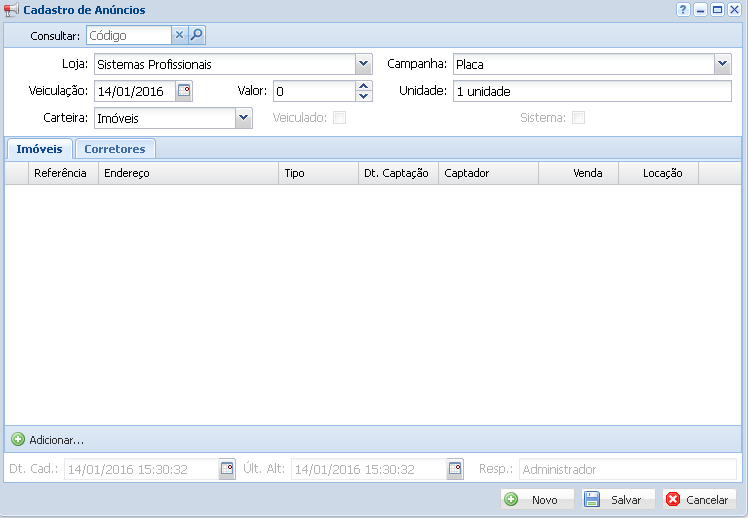Open the Carteira dropdown
This screenshot has height=518, width=748.
[x=243, y=118]
